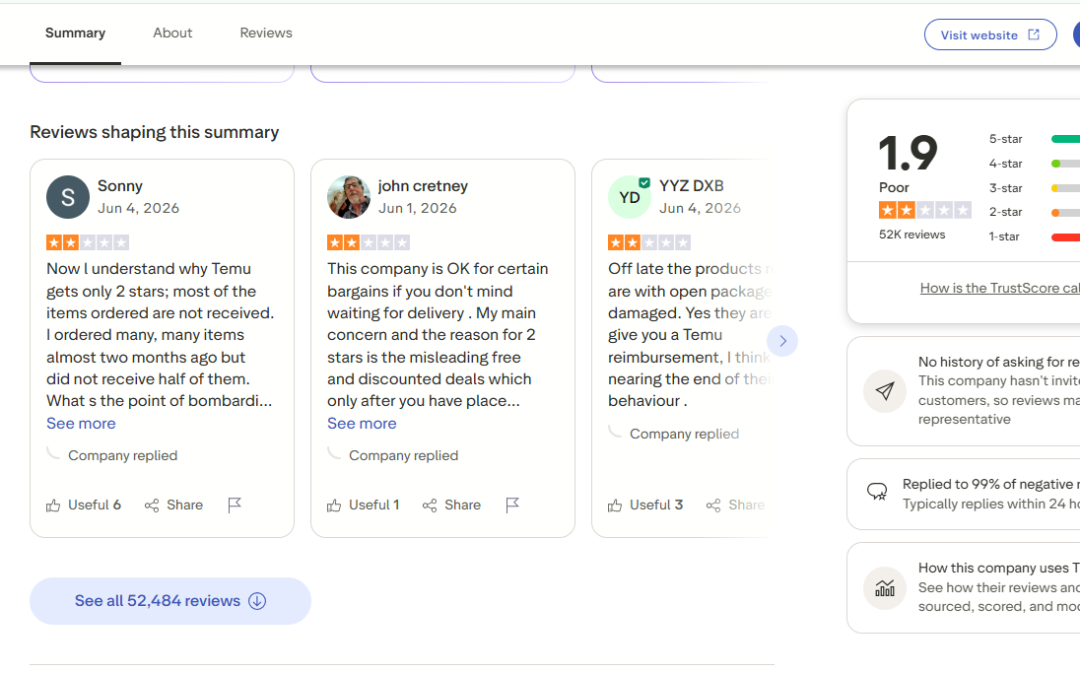Click the Reviews shaping this summary heading
The width and height of the screenshot is (1080, 674).
[x=154, y=132]
